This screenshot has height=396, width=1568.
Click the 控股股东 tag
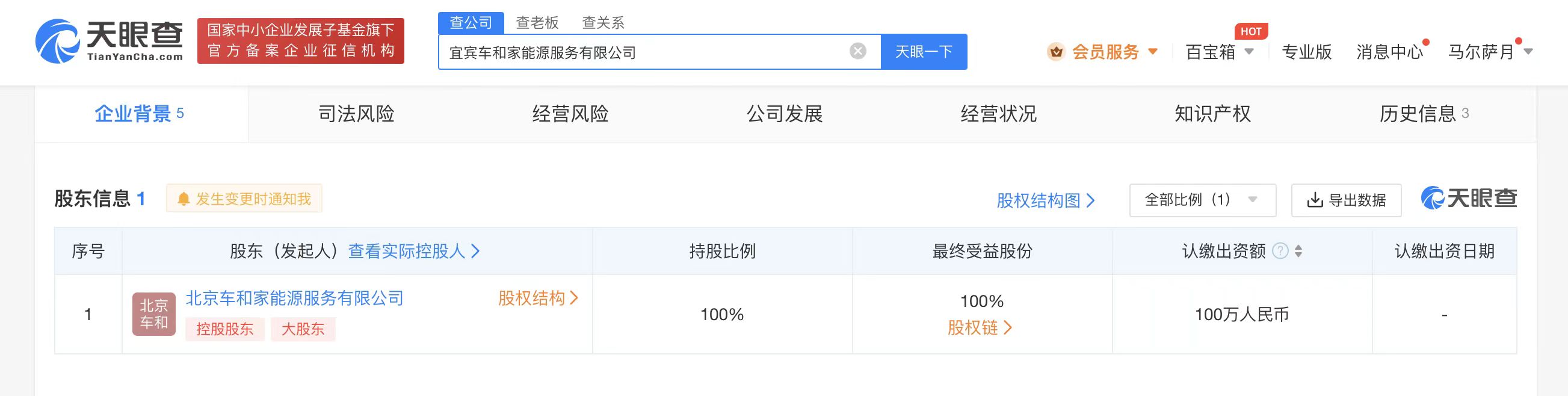click(x=224, y=329)
